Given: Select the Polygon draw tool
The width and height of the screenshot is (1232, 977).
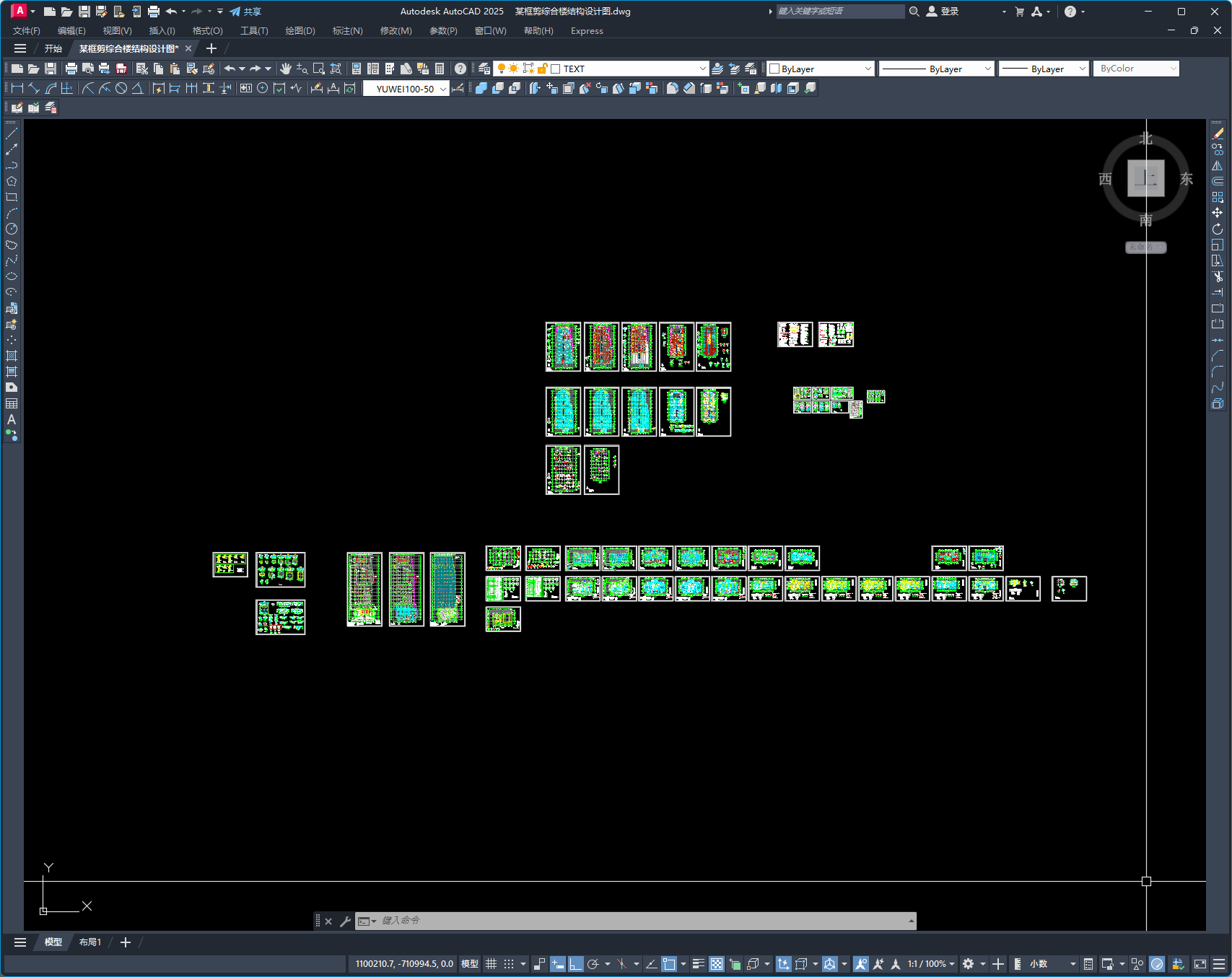Looking at the screenshot, I should [x=12, y=181].
